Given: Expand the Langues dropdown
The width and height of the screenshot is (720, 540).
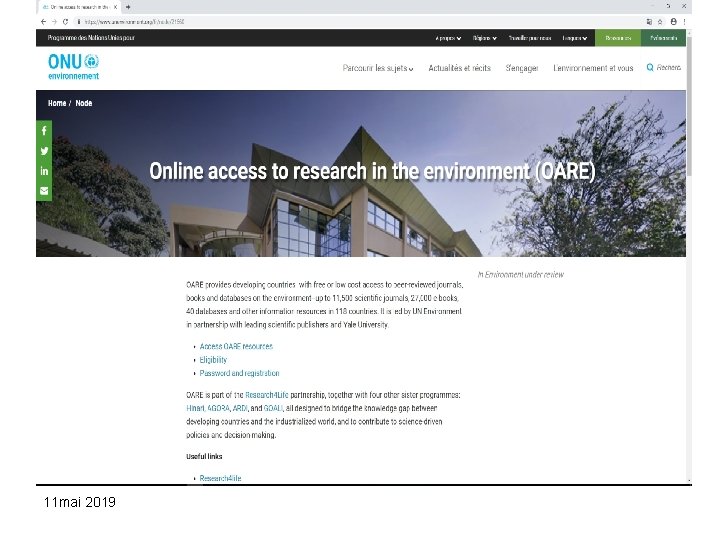Looking at the screenshot, I should pyautogui.click(x=574, y=38).
